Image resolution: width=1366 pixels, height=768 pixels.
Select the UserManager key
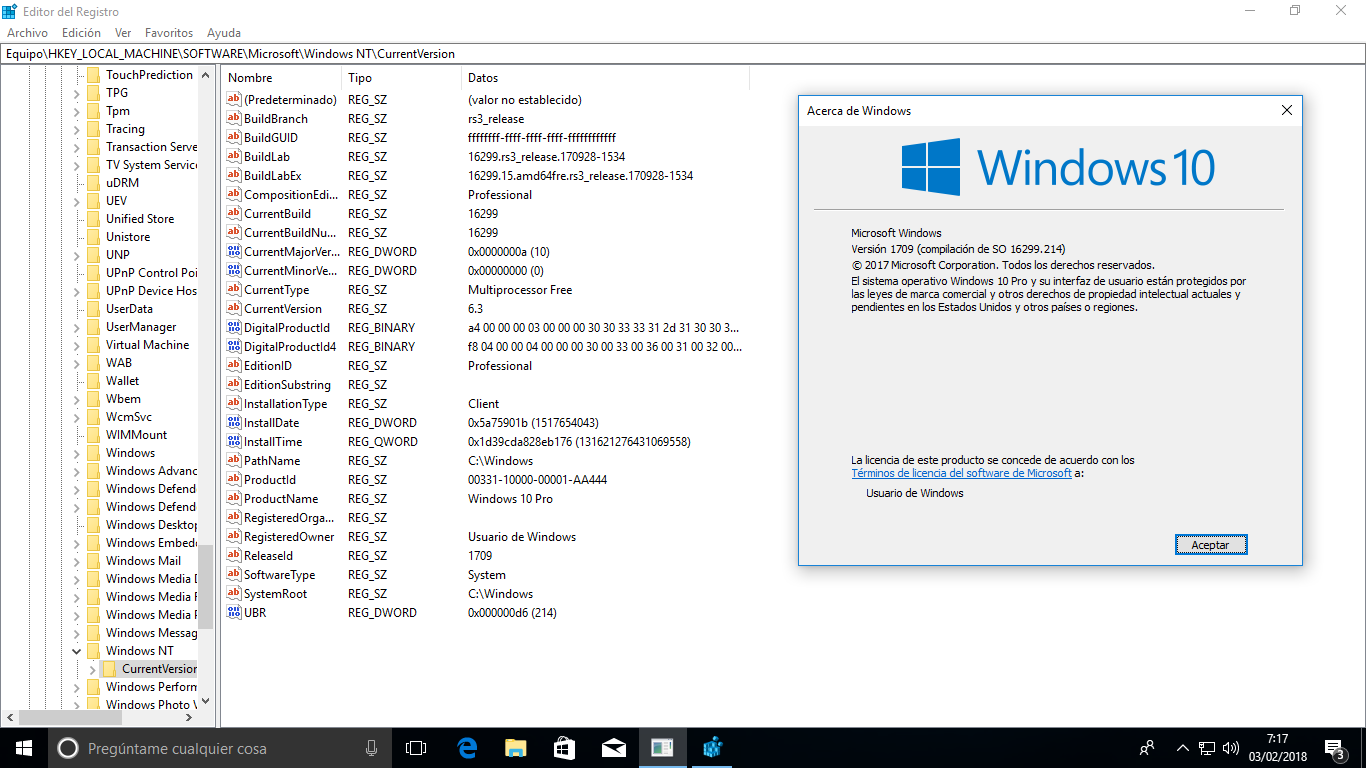(141, 327)
